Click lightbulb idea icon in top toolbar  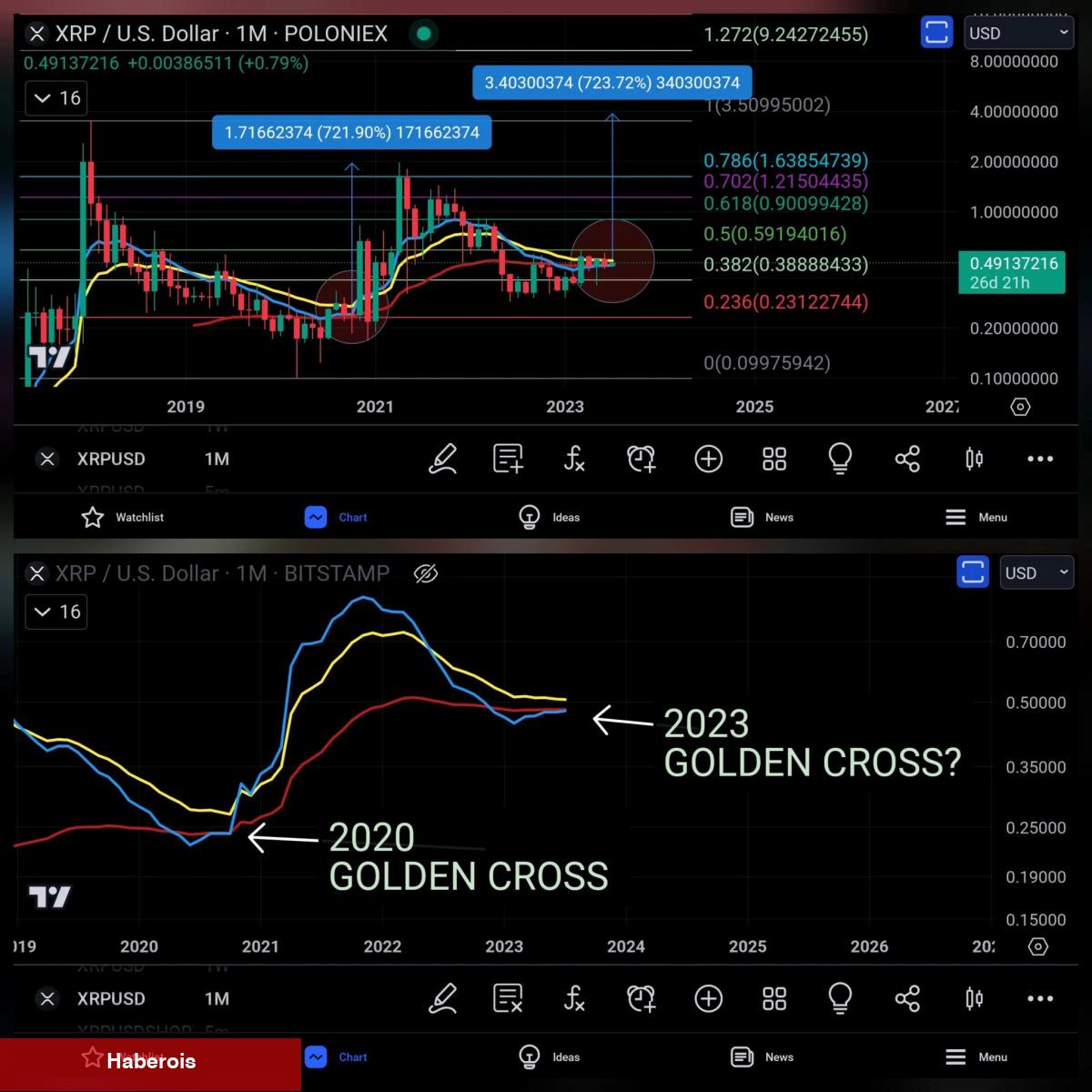pyautogui.click(x=840, y=459)
